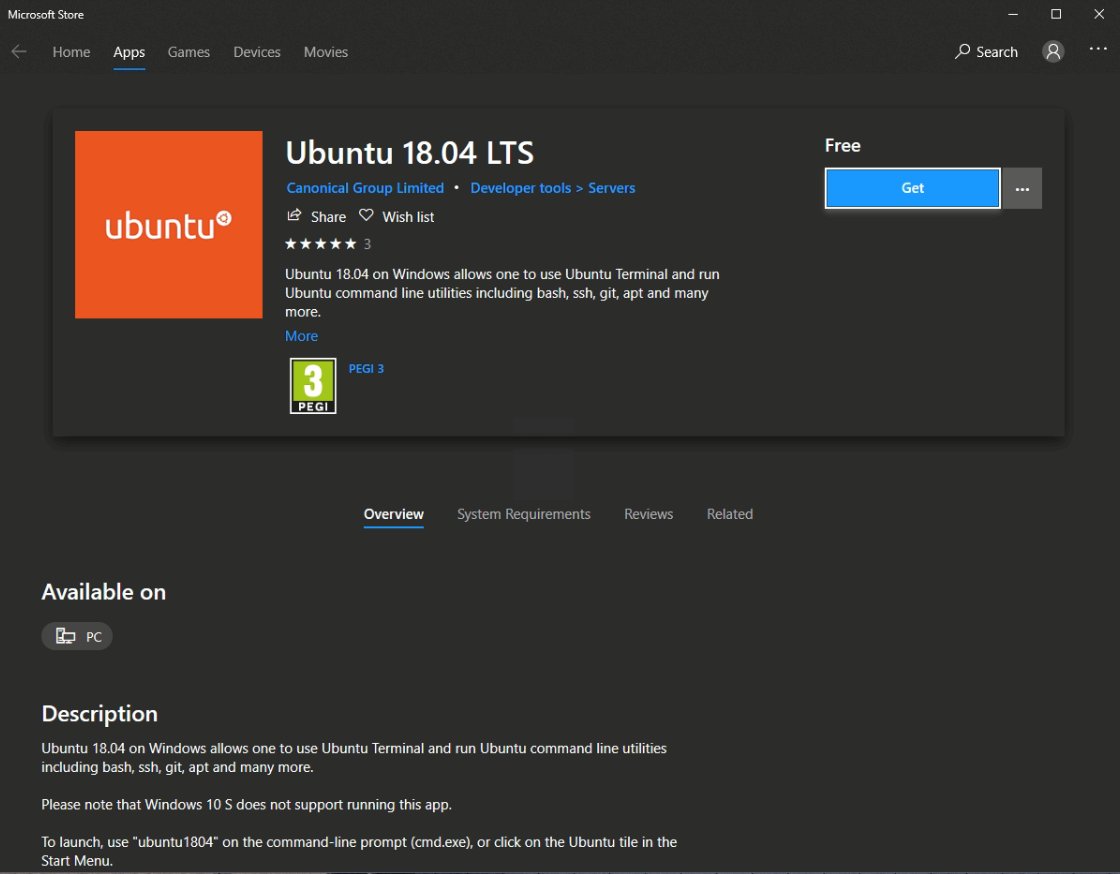
Task: Click the 'To launch, use "ubuntu1804"' paragraph
Action: 359,851
